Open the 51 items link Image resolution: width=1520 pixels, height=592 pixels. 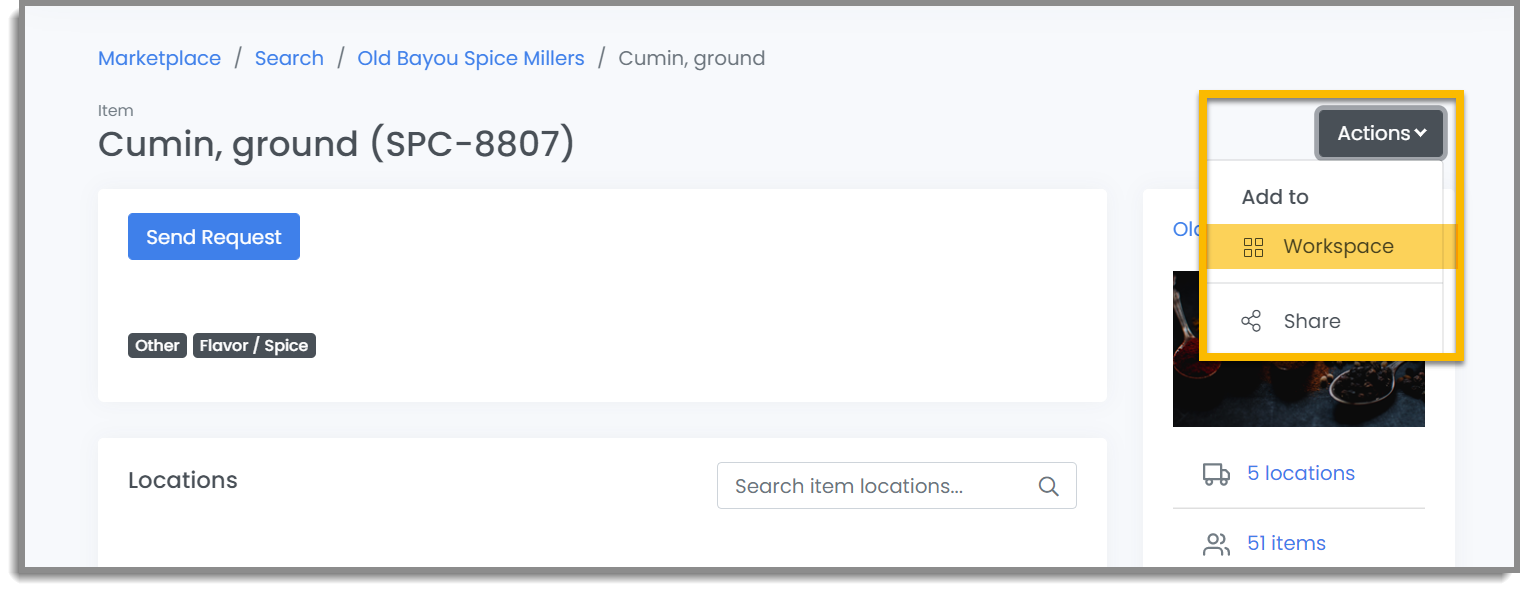1286,543
